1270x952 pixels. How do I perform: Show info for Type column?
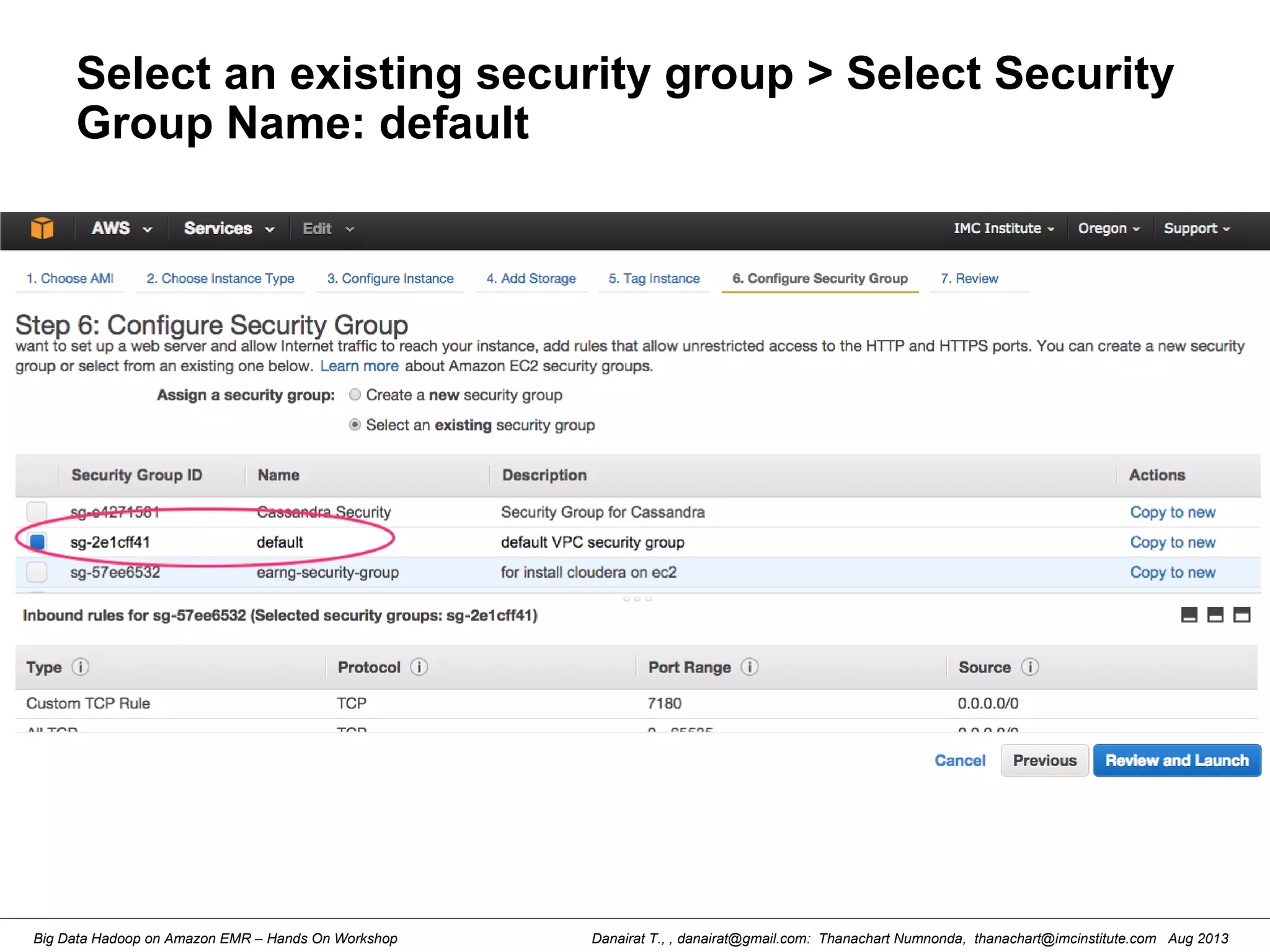point(81,667)
